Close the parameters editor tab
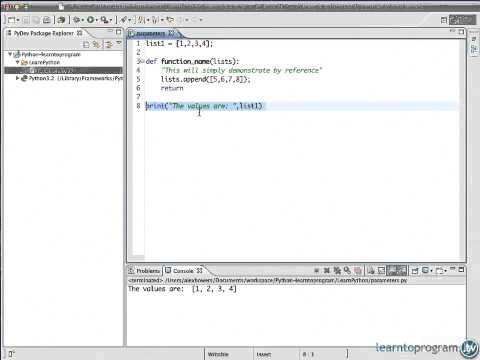The image size is (480, 360). [x=171, y=33]
